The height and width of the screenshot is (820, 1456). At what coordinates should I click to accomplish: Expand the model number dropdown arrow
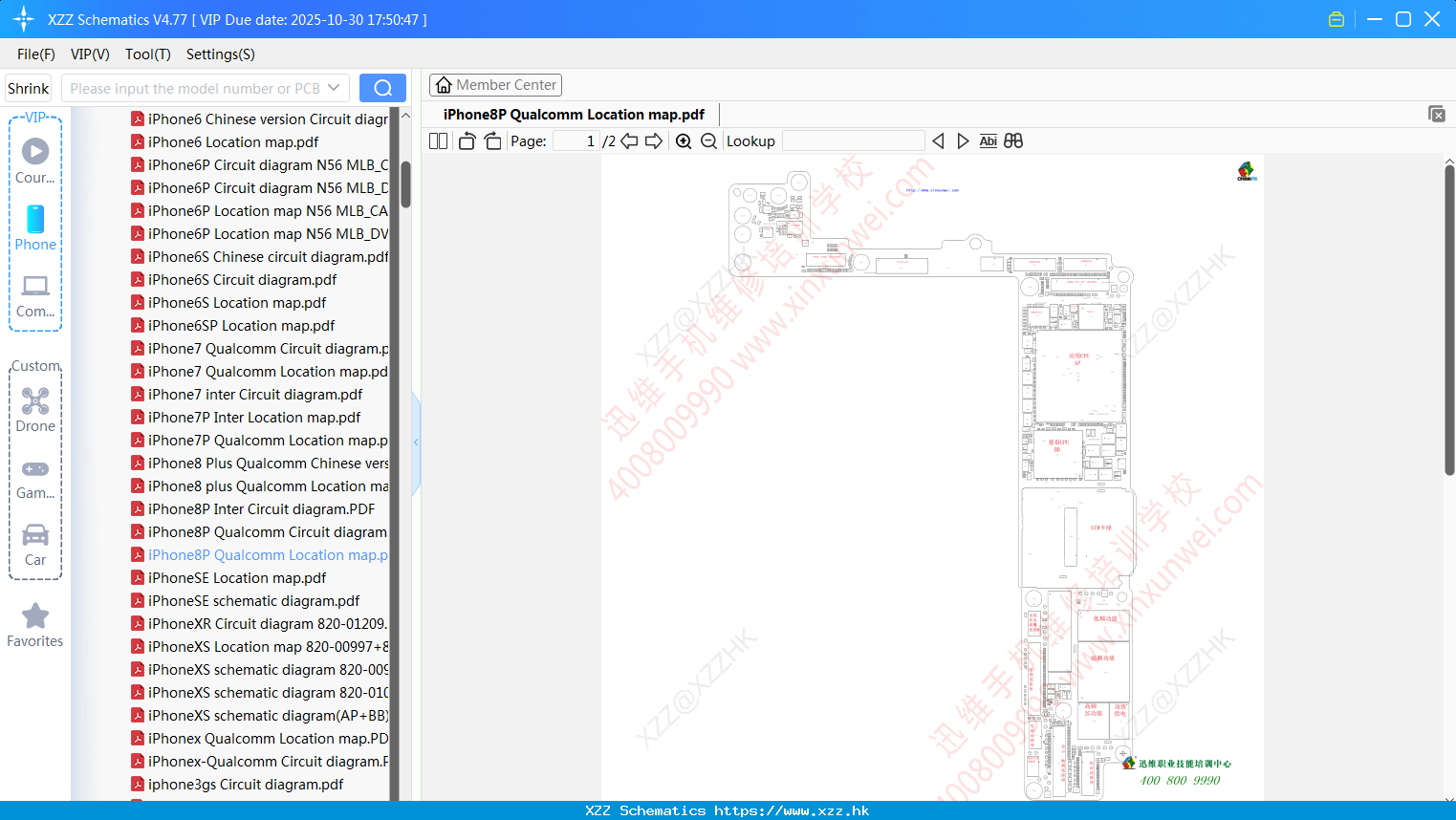[334, 88]
